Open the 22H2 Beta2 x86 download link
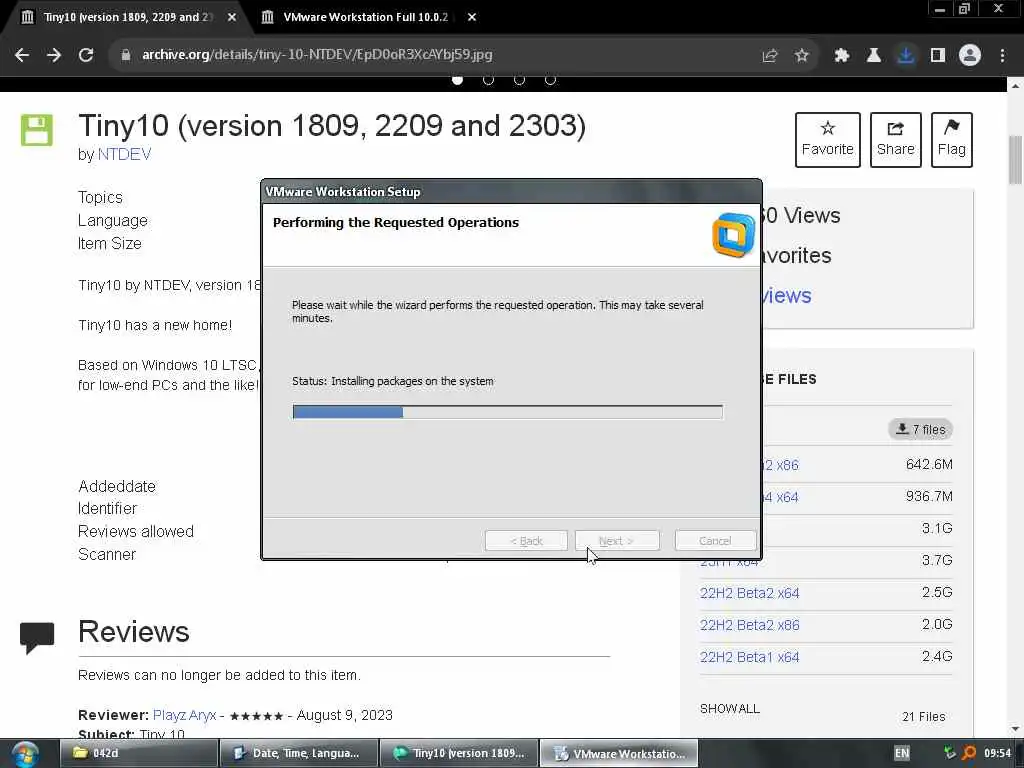 (750, 625)
